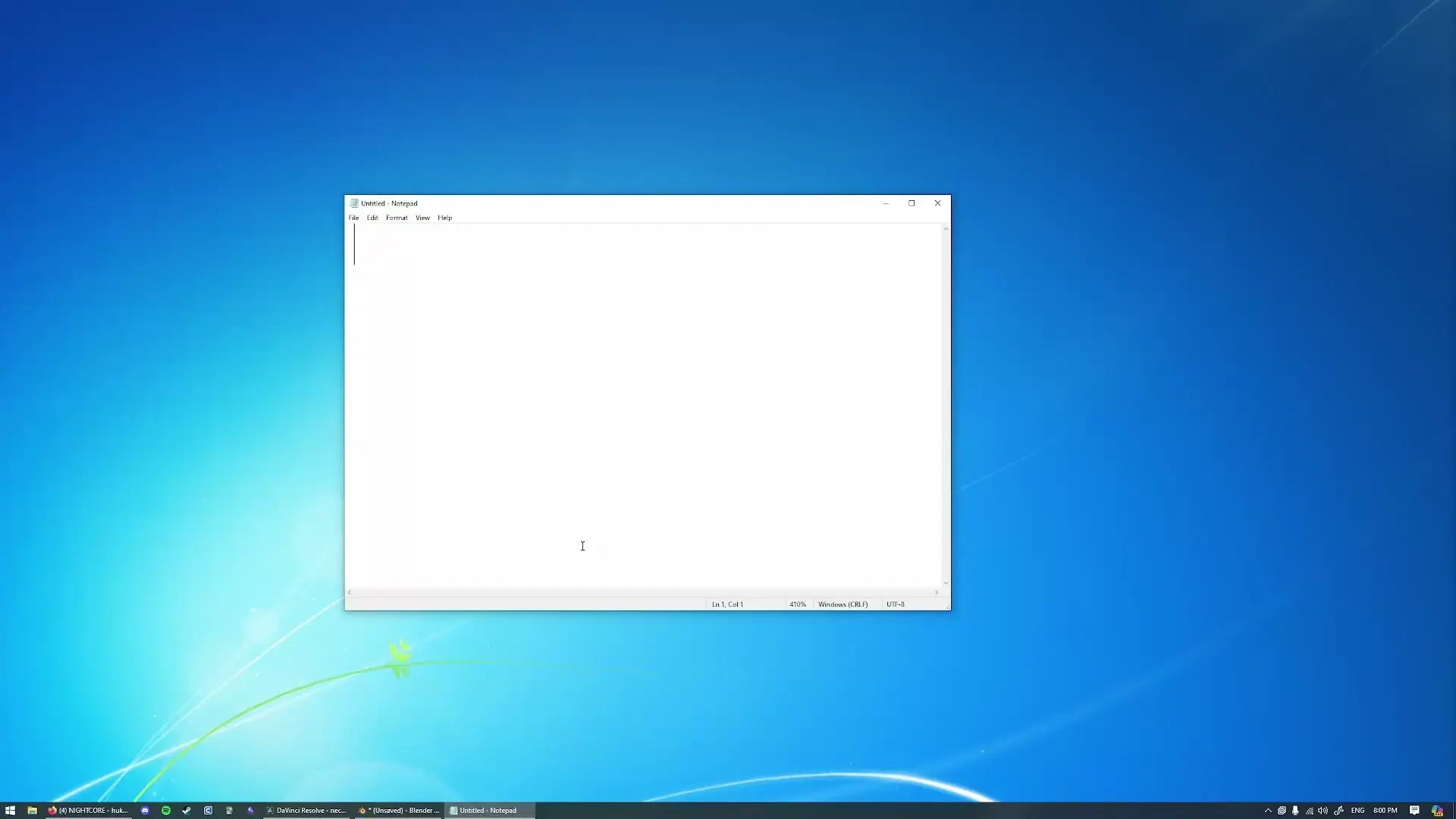The width and height of the screenshot is (1456, 819).
Task: Click the volume speaker tray icon
Action: 1323,811
